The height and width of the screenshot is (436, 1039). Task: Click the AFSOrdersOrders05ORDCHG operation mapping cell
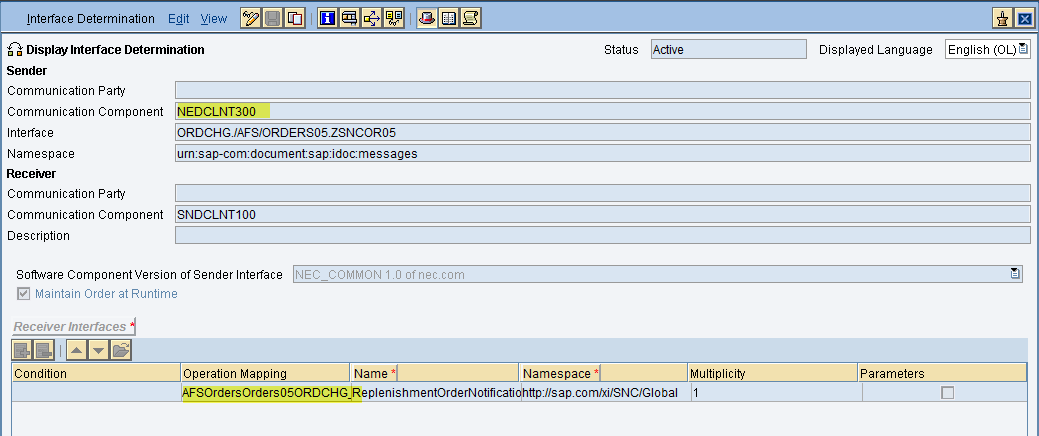click(265, 393)
